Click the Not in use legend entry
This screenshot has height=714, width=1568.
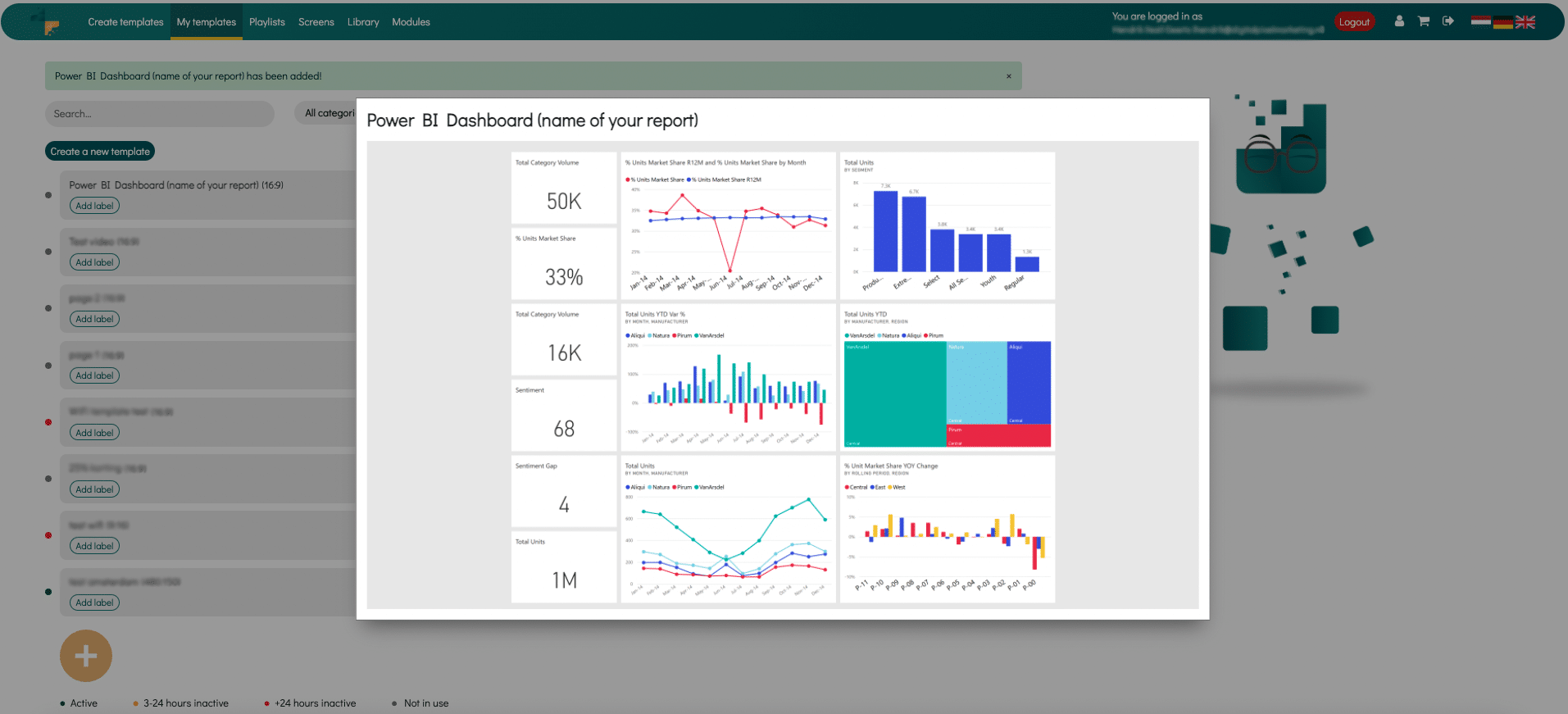tap(420, 703)
